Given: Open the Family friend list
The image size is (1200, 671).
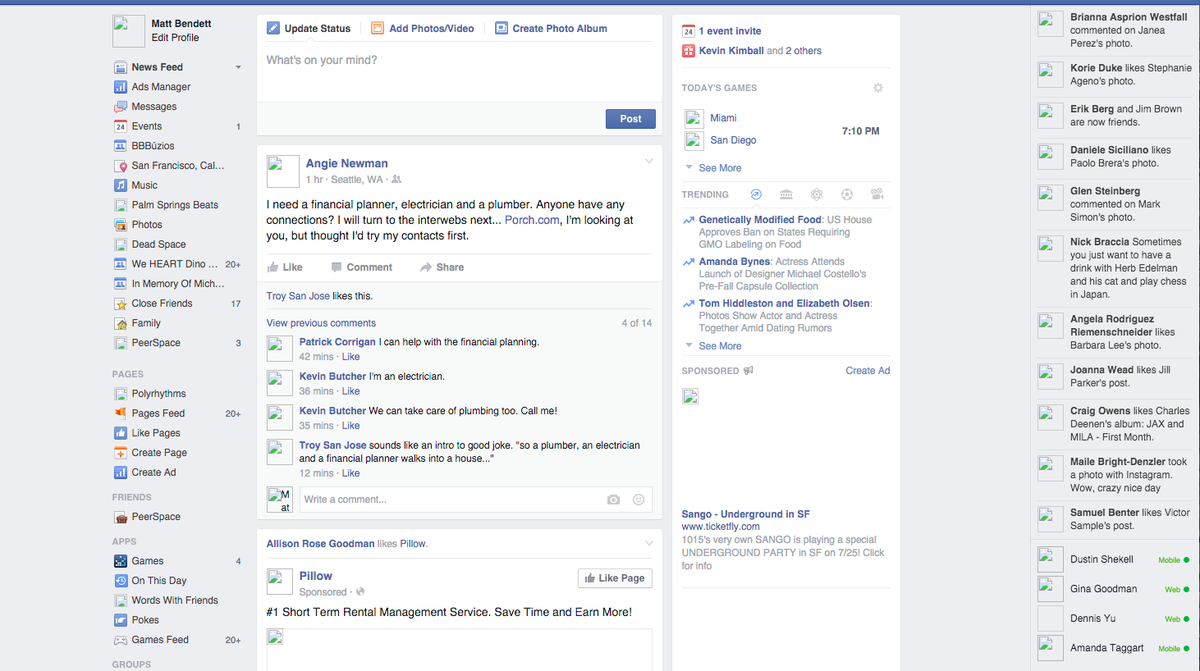Looking at the screenshot, I should [x=146, y=323].
